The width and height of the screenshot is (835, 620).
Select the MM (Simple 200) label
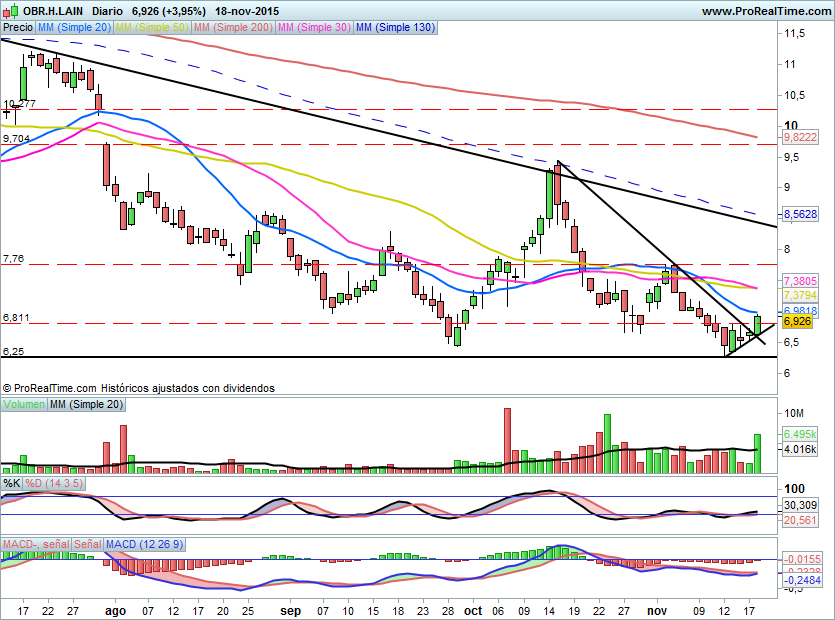(234, 28)
